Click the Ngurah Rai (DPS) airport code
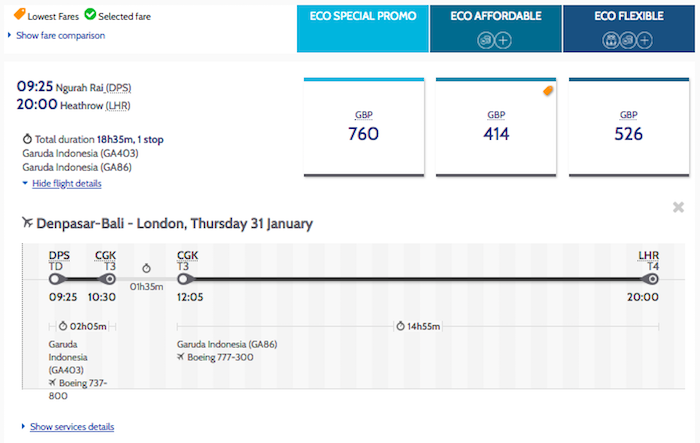Image resolution: width=700 pixels, height=443 pixels. tap(118, 88)
